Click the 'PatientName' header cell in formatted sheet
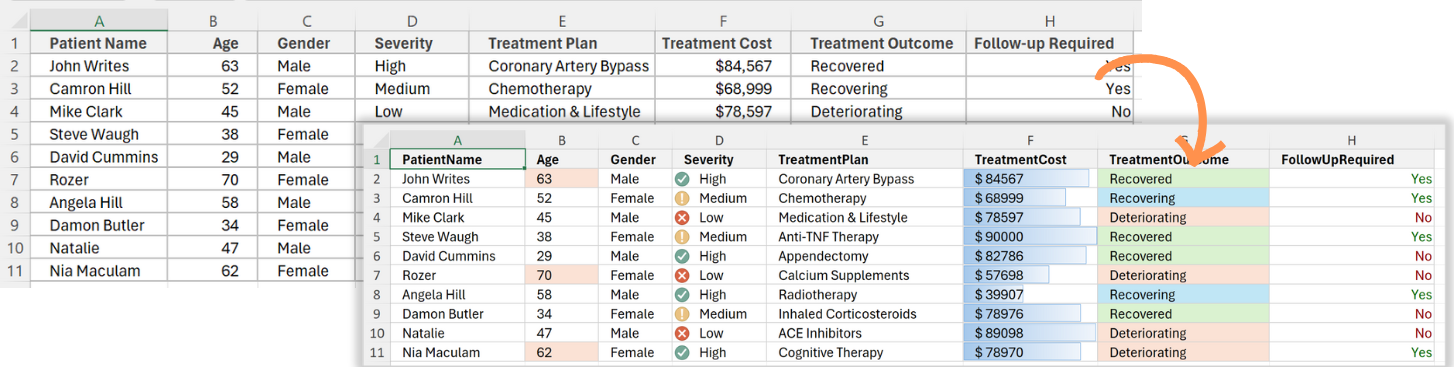Screen dimensions: 1454x367 pyautogui.click(x=457, y=159)
